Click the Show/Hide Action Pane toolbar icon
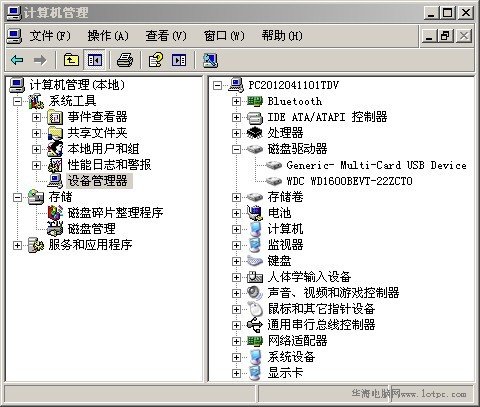480x407 pixels. tap(179, 60)
